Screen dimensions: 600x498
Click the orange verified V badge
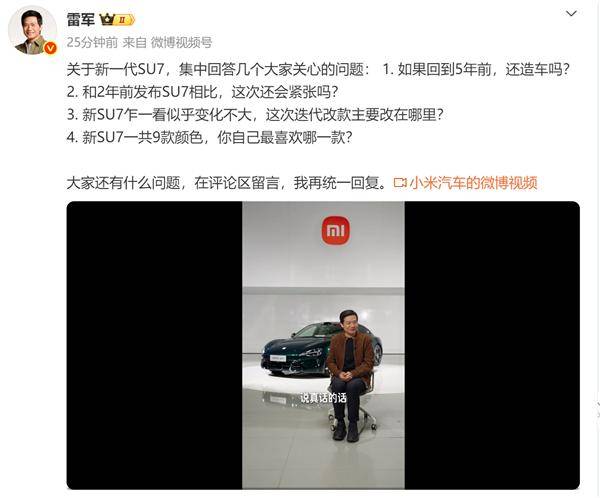51,48
